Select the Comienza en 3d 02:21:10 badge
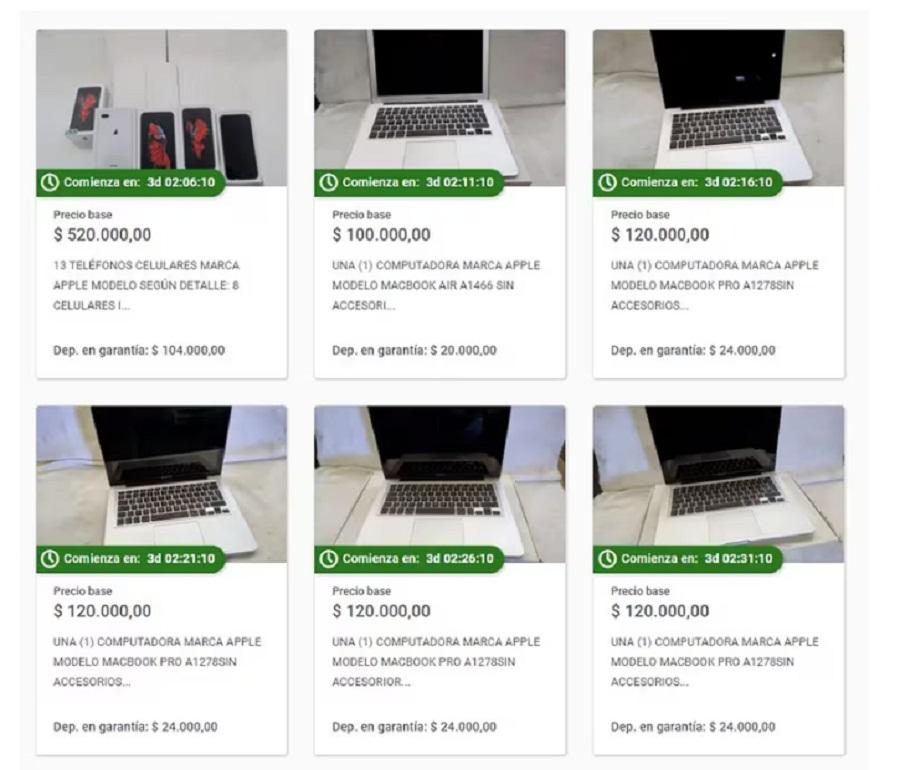This screenshot has width=900, height=770. (x=130, y=559)
